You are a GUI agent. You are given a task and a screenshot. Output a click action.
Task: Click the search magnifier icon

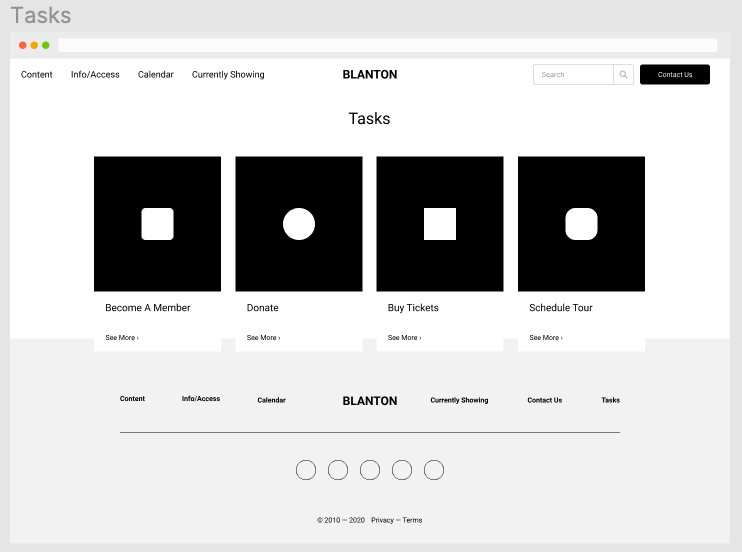[x=623, y=74]
